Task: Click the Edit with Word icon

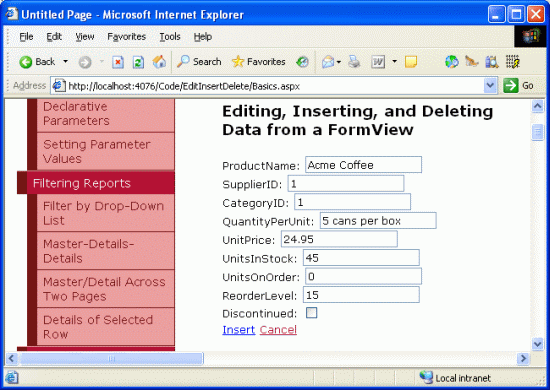Action: pyautogui.click(x=378, y=62)
